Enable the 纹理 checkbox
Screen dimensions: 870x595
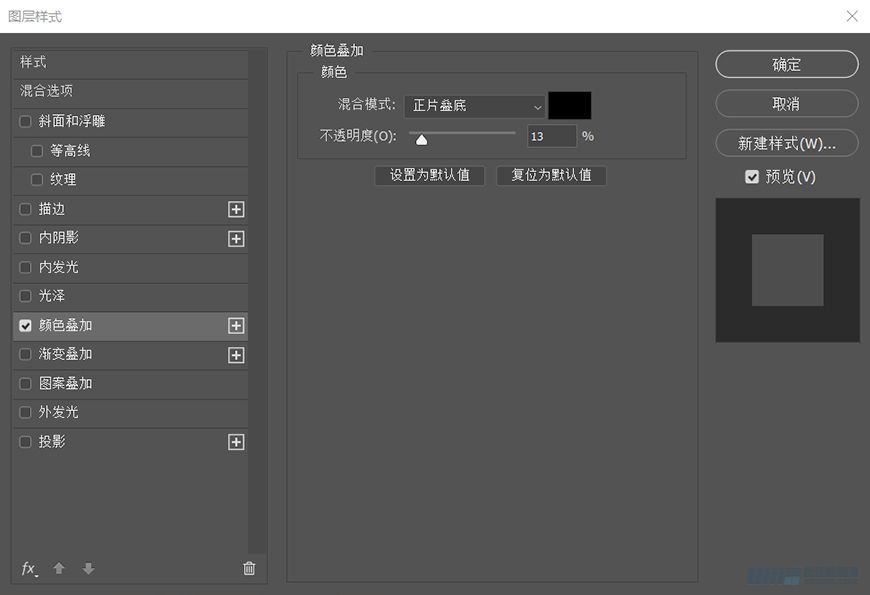click(x=37, y=179)
